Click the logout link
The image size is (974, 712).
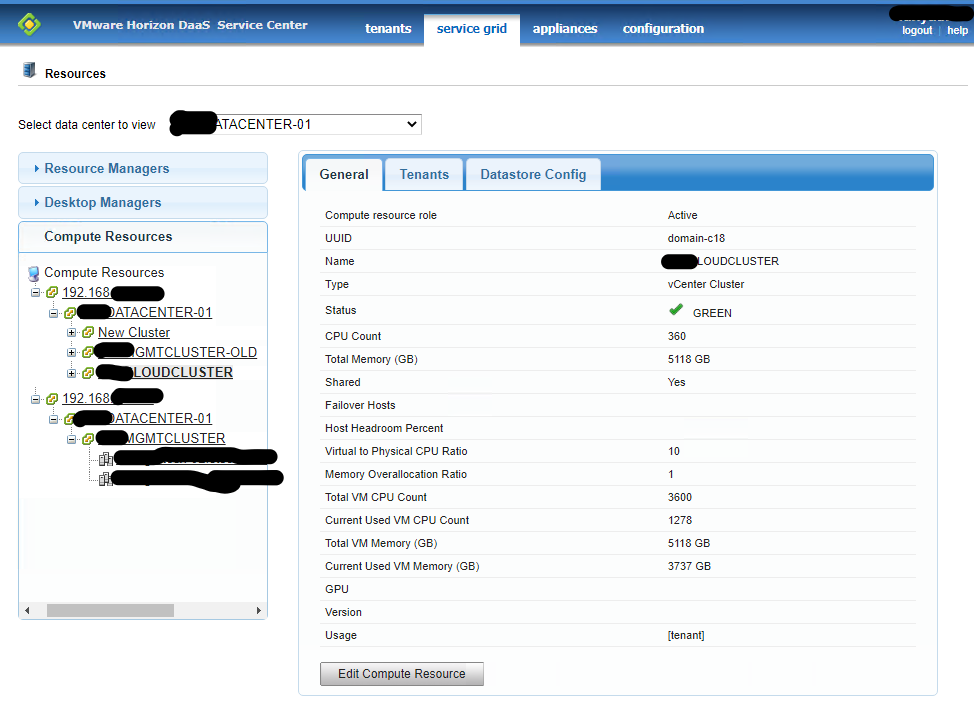pyautogui.click(x=917, y=30)
